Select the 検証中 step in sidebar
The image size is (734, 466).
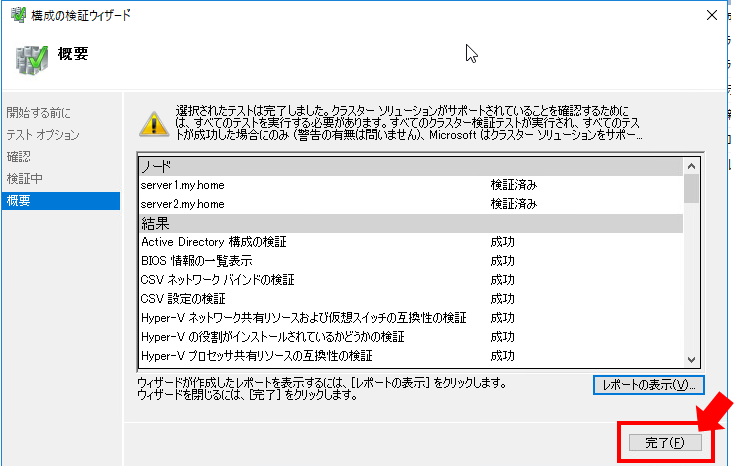click(x=24, y=178)
